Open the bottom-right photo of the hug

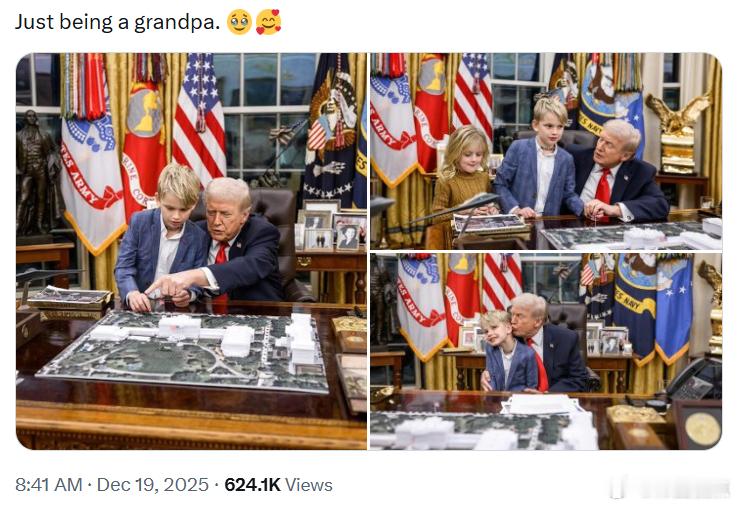click(x=546, y=352)
